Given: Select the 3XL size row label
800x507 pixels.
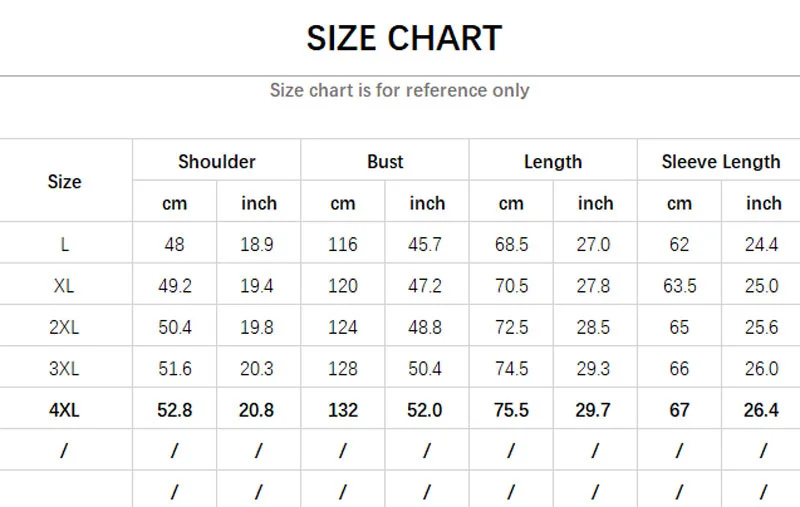Looking at the screenshot, I should click(64, 369).
